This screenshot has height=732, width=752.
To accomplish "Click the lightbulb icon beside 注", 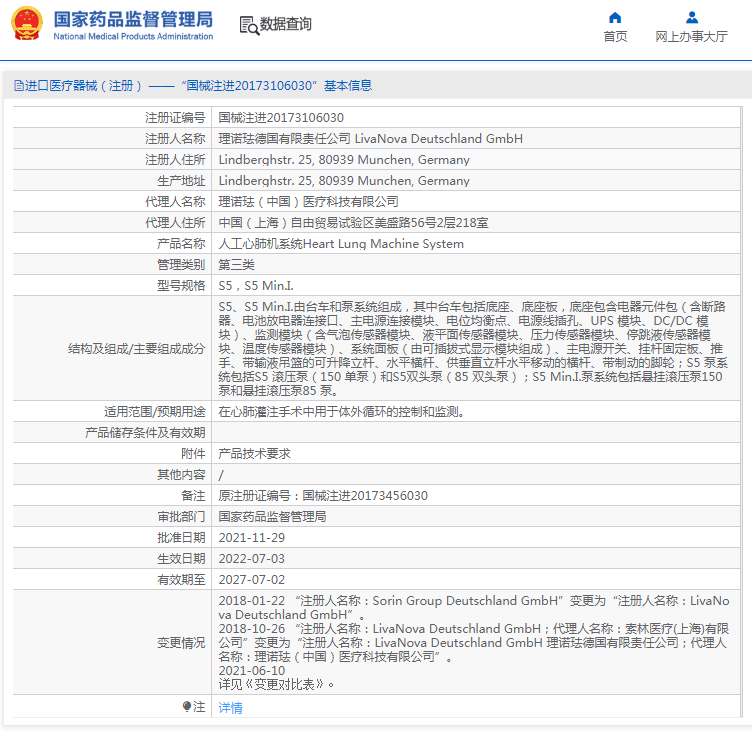I will click(x=187, y=707).
